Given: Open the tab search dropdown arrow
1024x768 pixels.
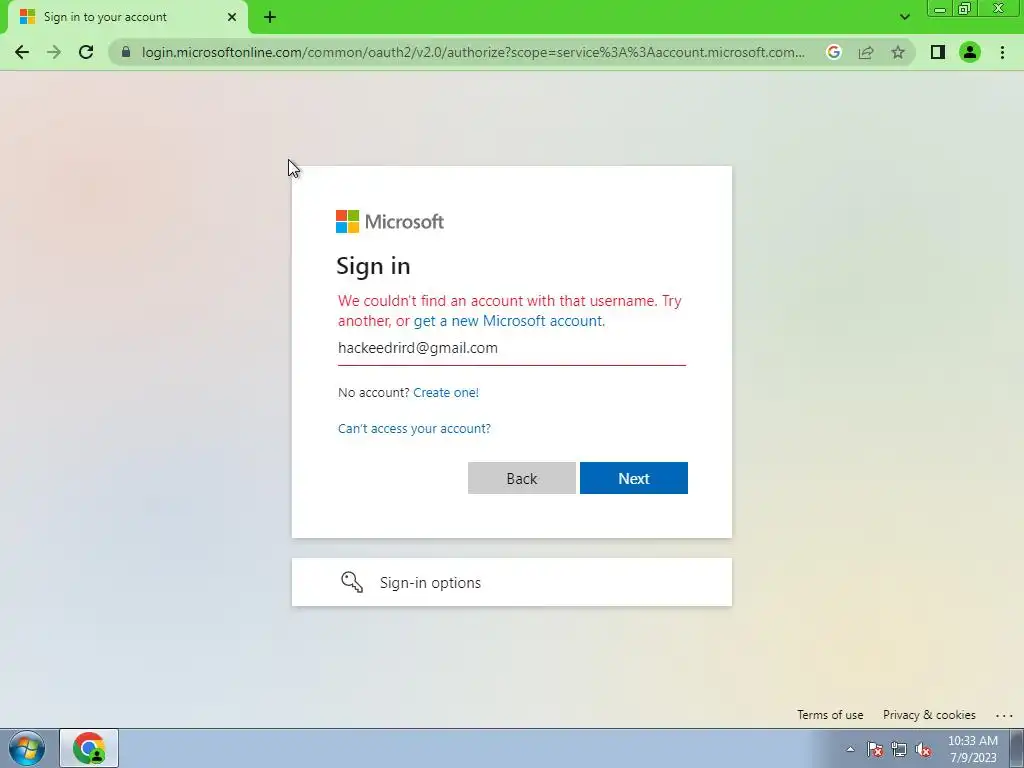Looking at the screenshot, I should coord(904,17).
